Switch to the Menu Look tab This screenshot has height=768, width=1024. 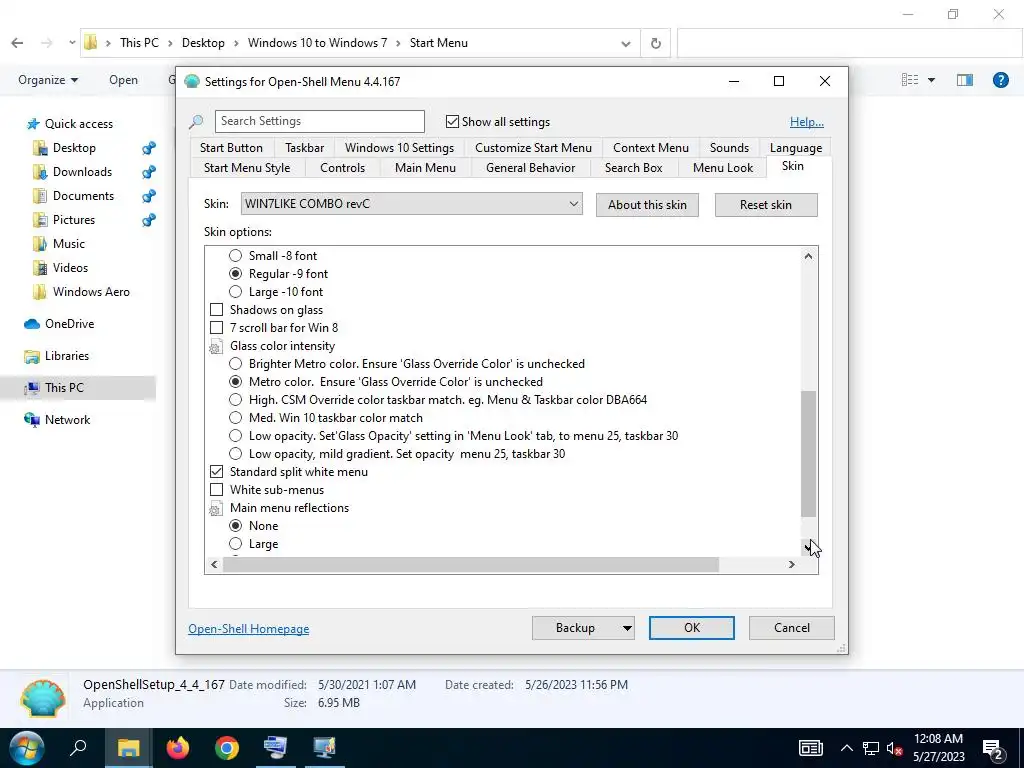[x=723, y=168]
